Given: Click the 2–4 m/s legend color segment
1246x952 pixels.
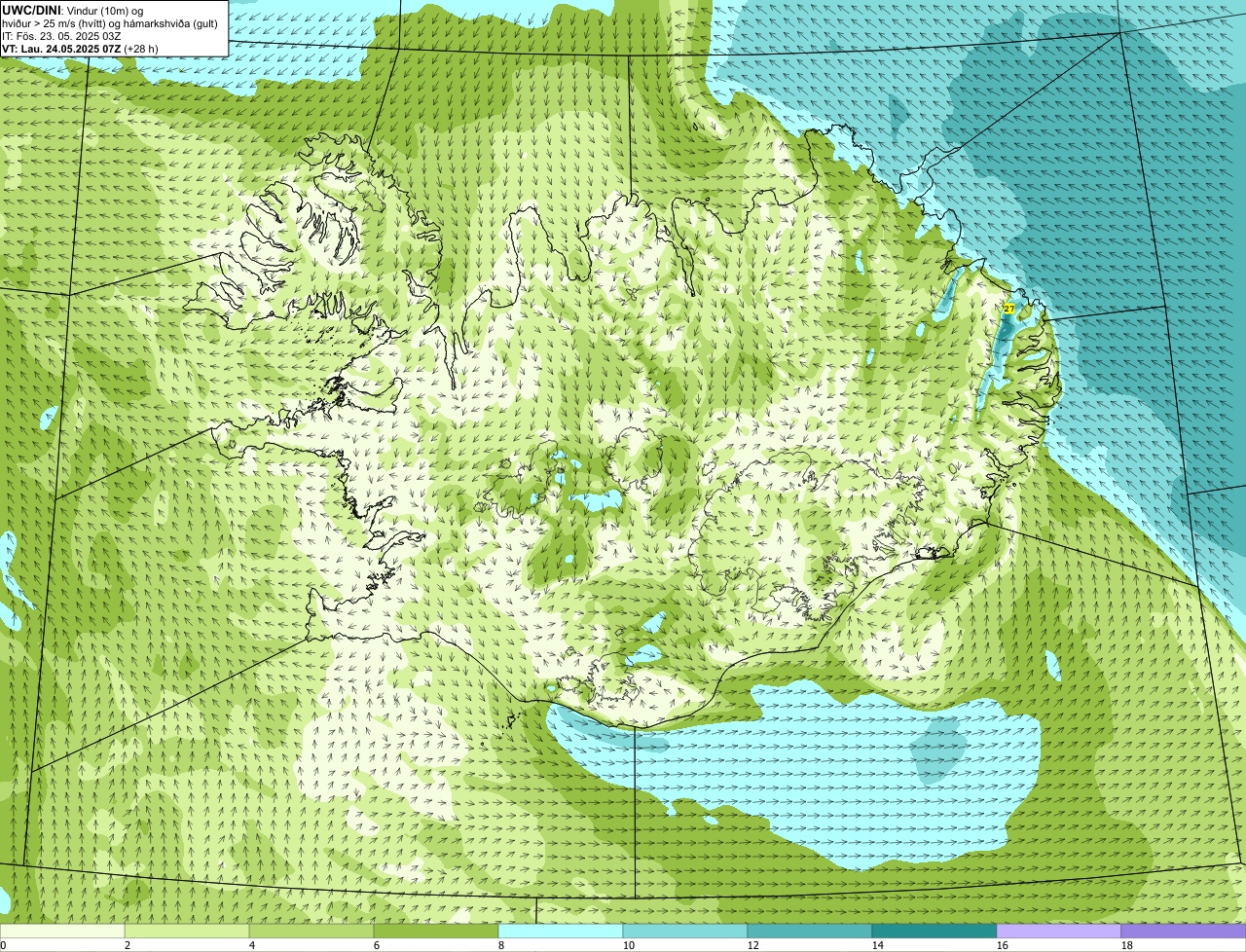Looking at the screenshot, I should tap(187, 931).
